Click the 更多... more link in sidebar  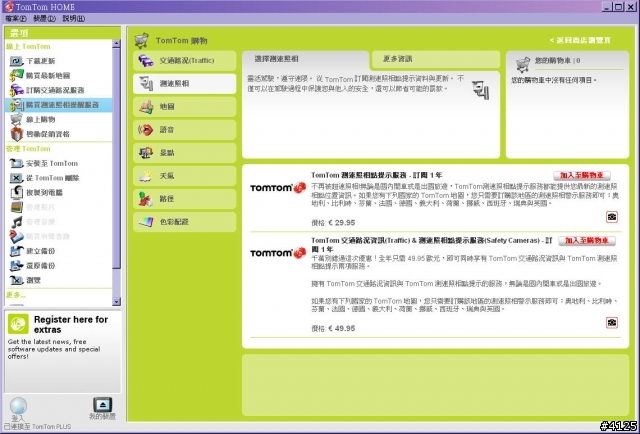pyautogui.click(x=16, y=295)
